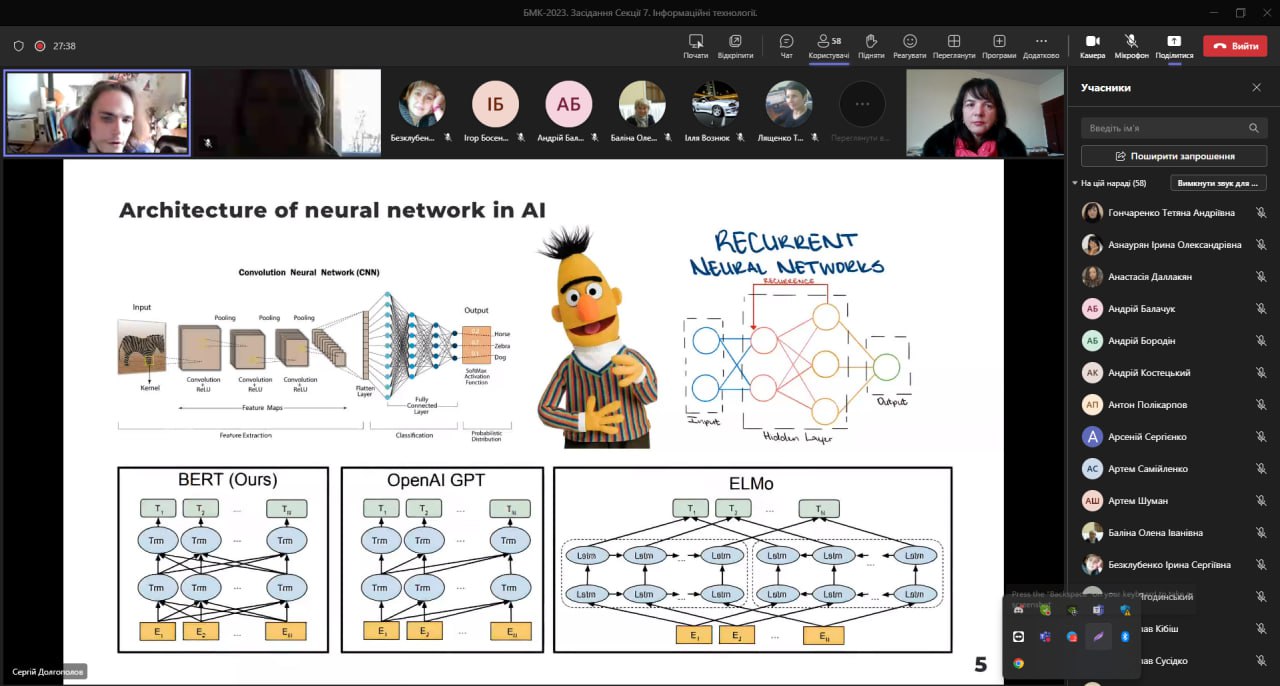Click the Безклубенко avatar tile
The height and width of the screenshot is (686, 1280).
422,104
